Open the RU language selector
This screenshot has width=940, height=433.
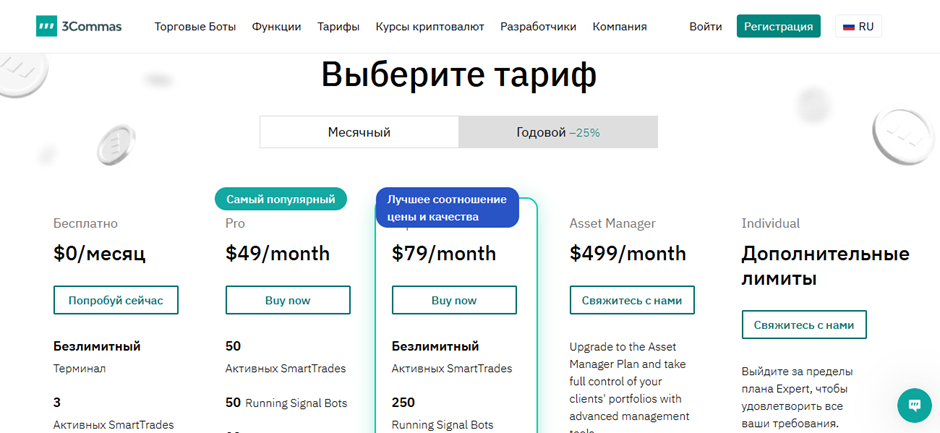pos(858,26)
